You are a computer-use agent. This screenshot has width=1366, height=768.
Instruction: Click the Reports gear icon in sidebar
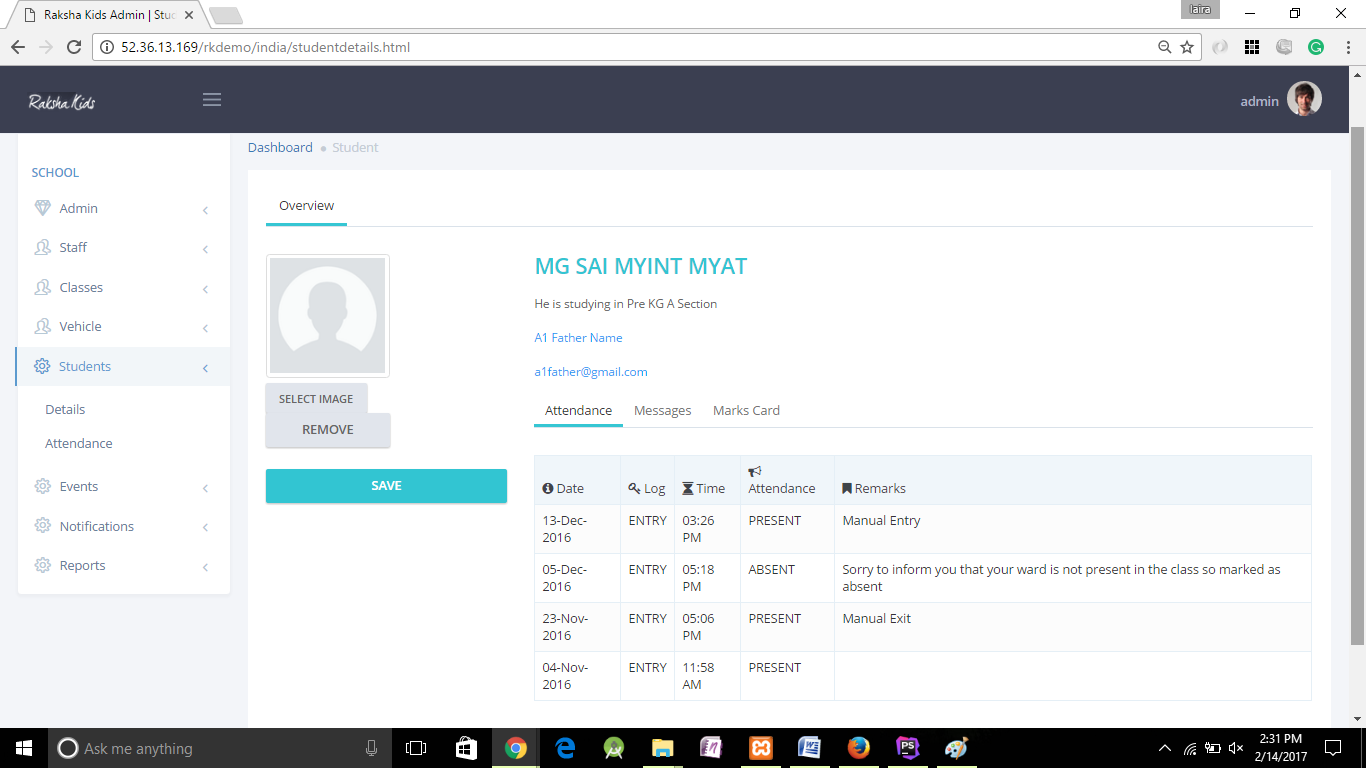[42, 565]
